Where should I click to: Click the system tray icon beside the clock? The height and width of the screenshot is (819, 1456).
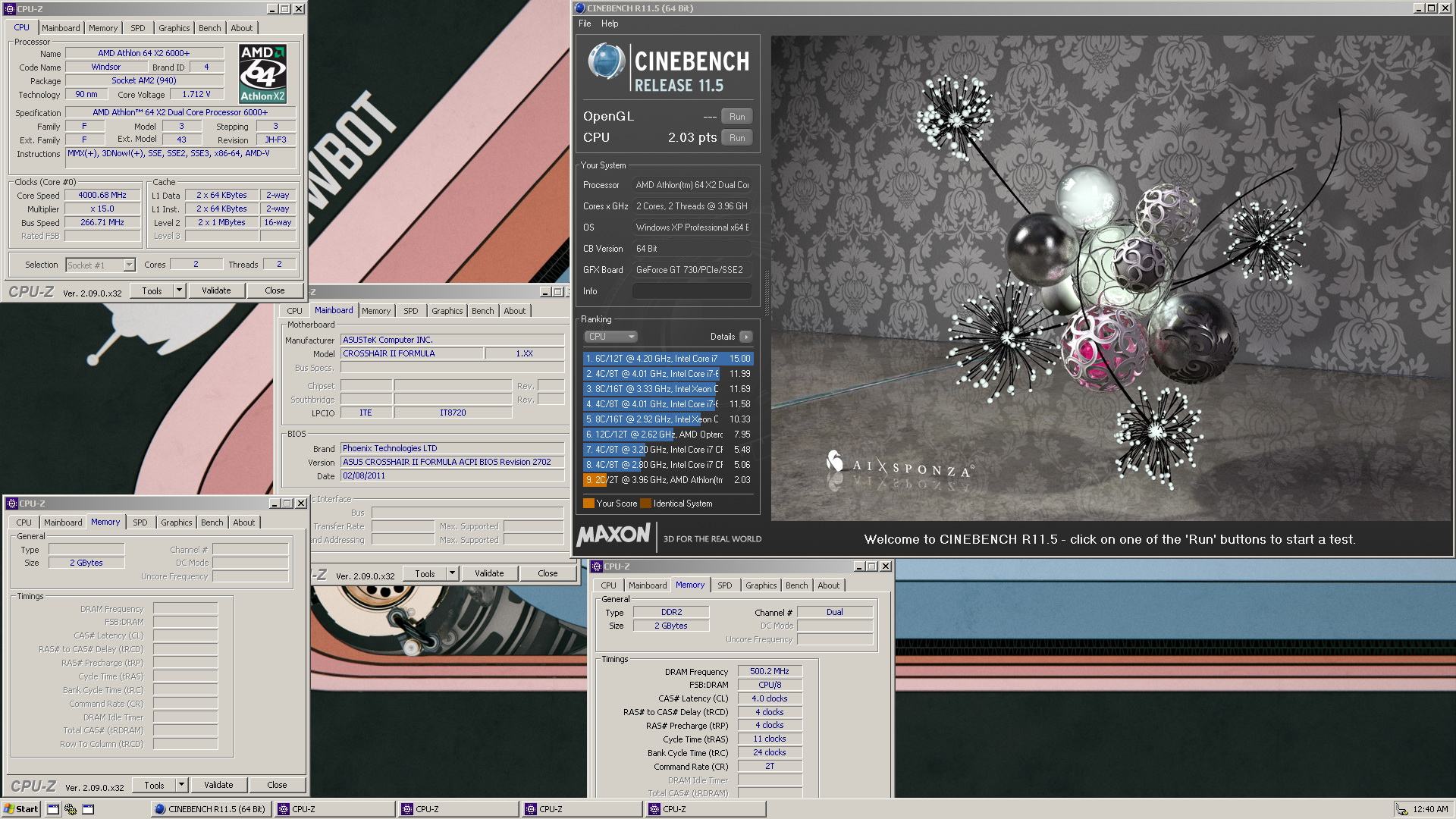click(1402, 809)
